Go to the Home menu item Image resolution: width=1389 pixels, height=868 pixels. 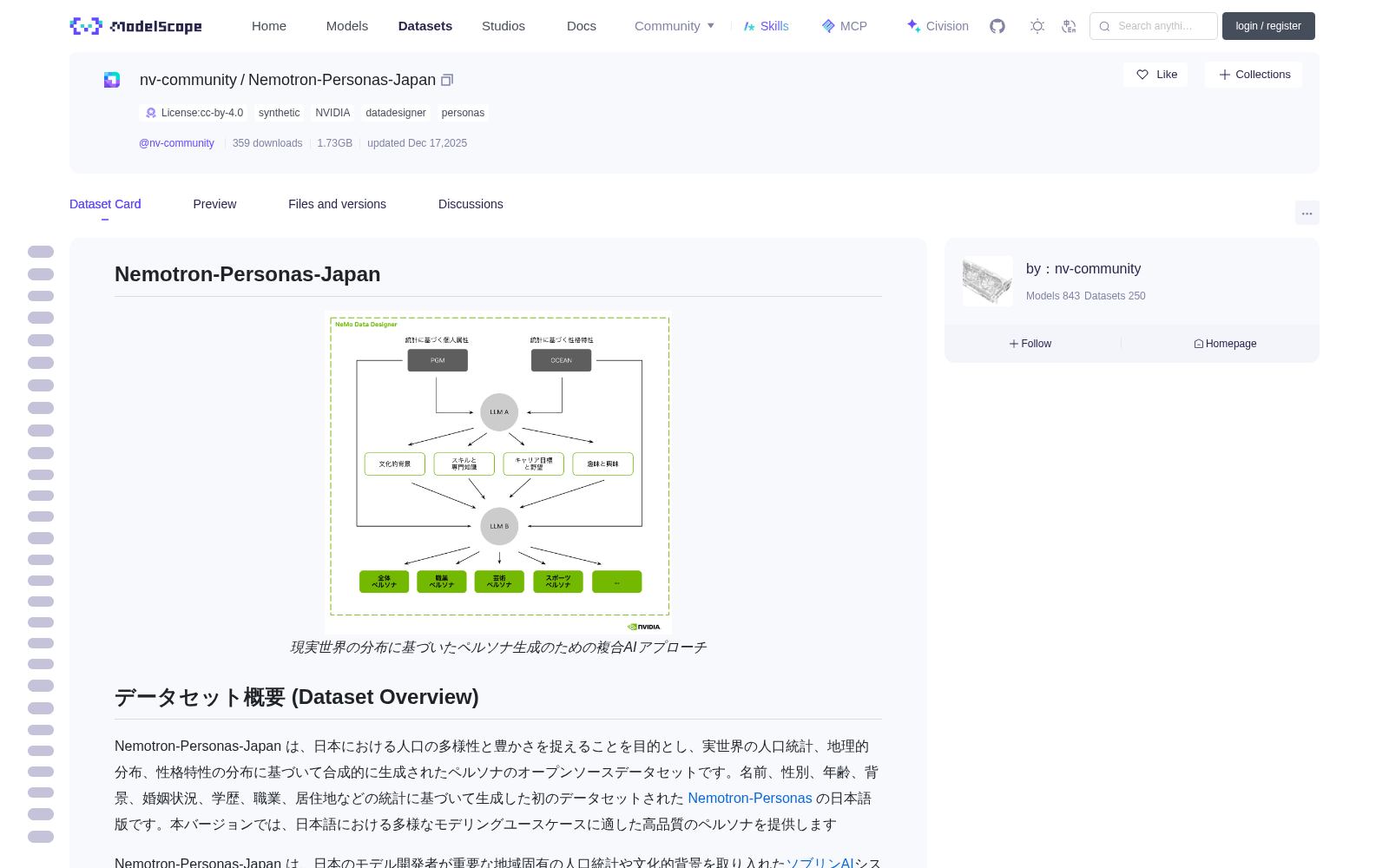coord(269,26)
